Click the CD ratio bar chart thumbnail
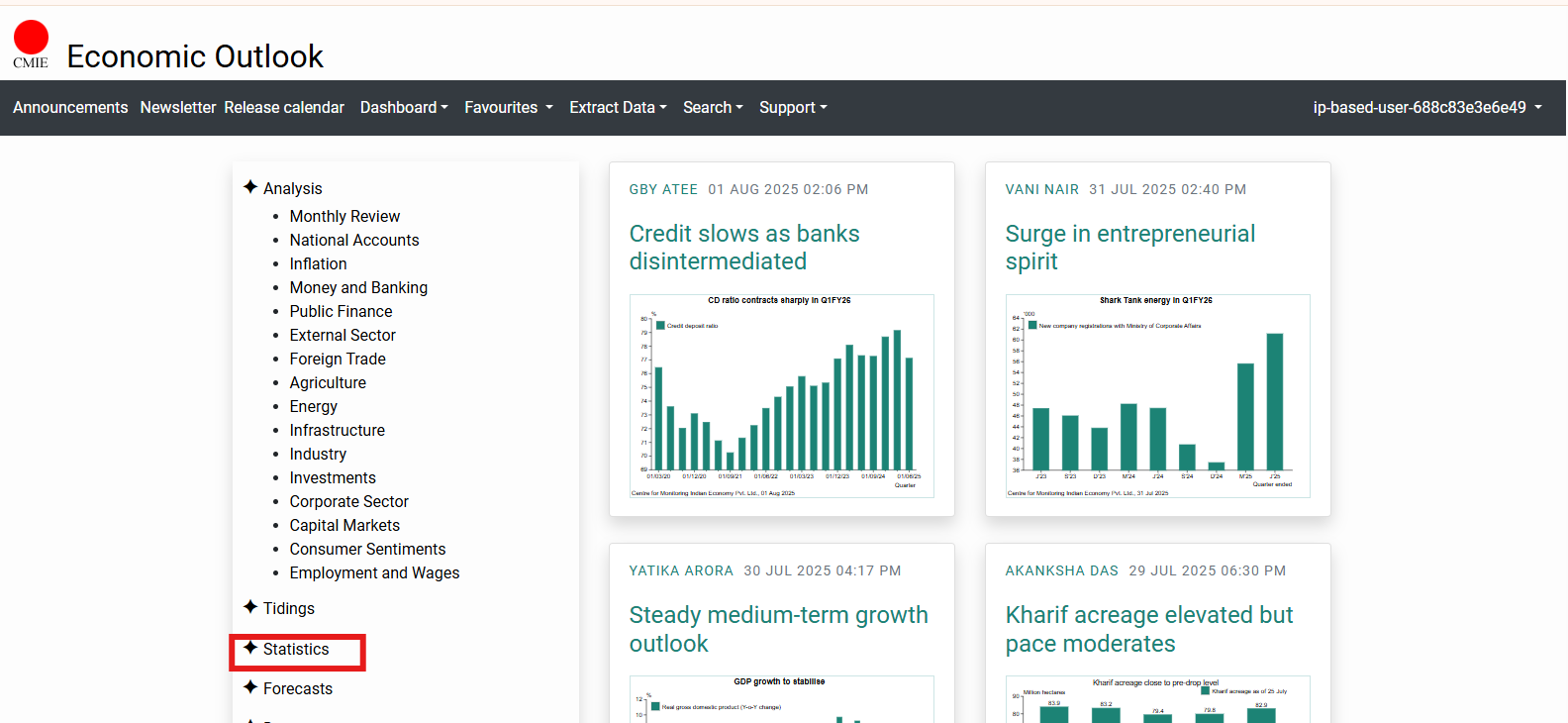The height and width of the screenshot is (723, 1568). tap(781, 395)
